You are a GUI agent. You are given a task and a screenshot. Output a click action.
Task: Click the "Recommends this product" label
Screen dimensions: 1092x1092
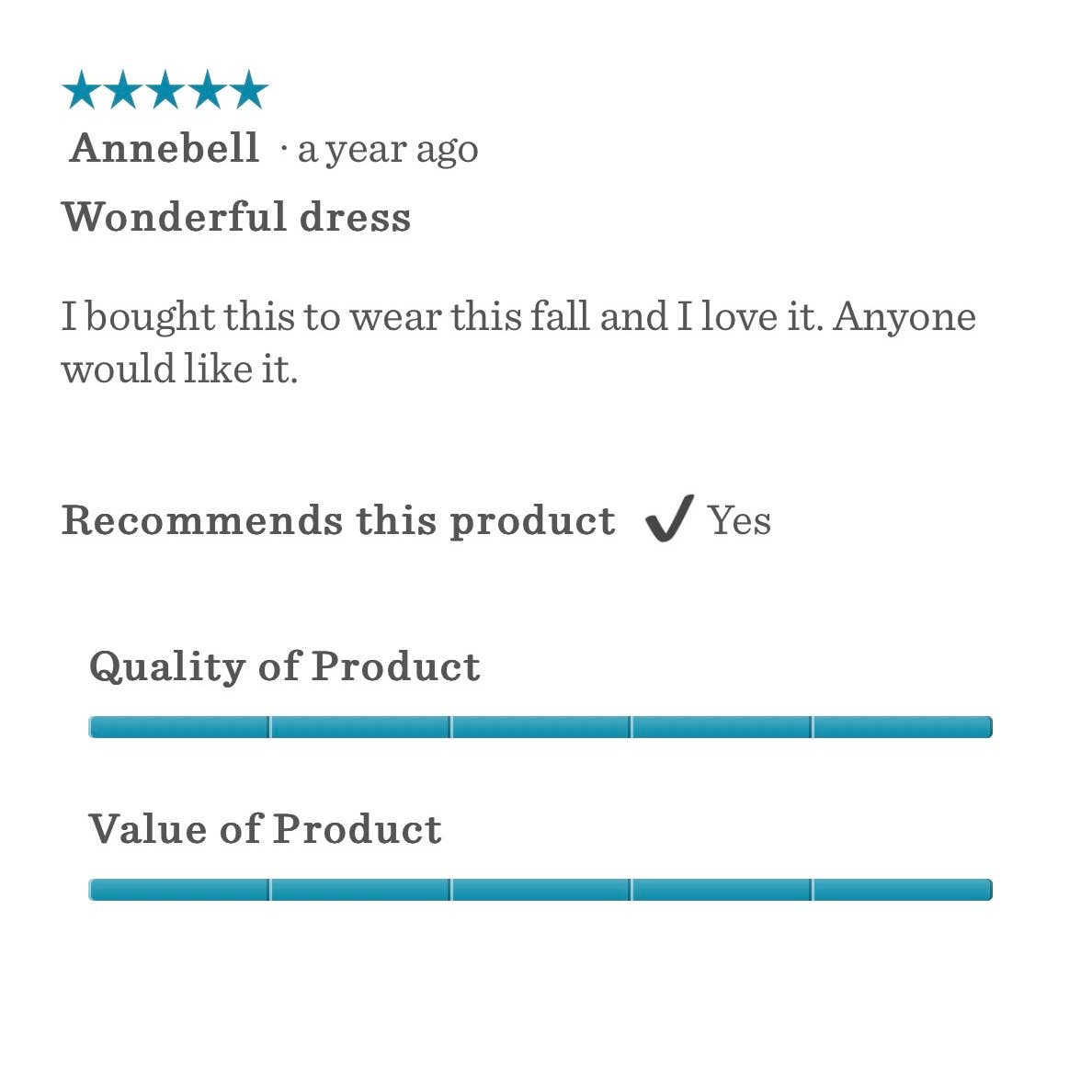tap(338, 520)
